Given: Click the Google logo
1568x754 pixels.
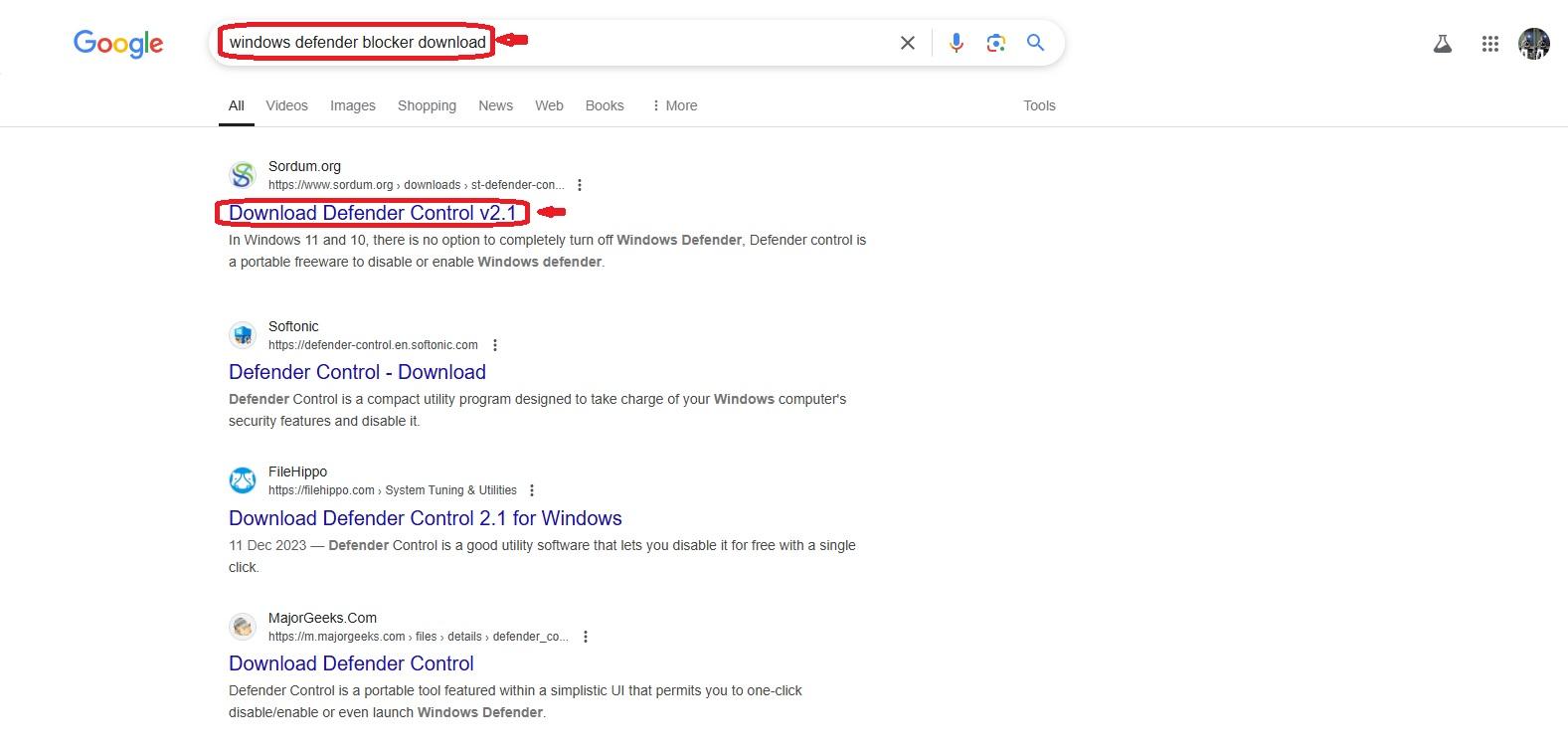Looking at the screenshot, I should pyautogui.click(x=118, y=44).
